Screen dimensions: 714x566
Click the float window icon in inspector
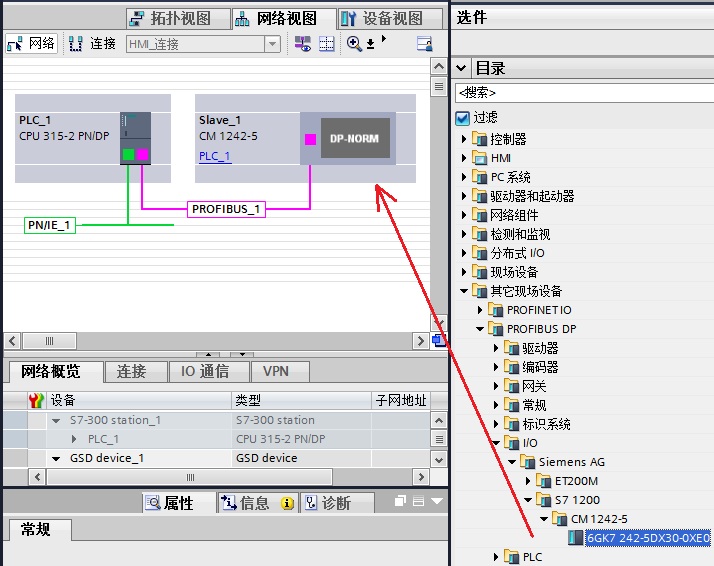click(x=400, y=501)
